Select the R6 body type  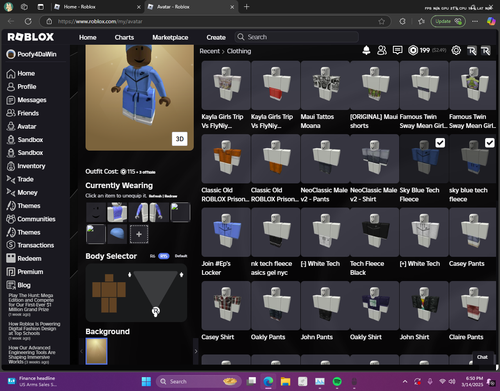(x=152, y=256)
